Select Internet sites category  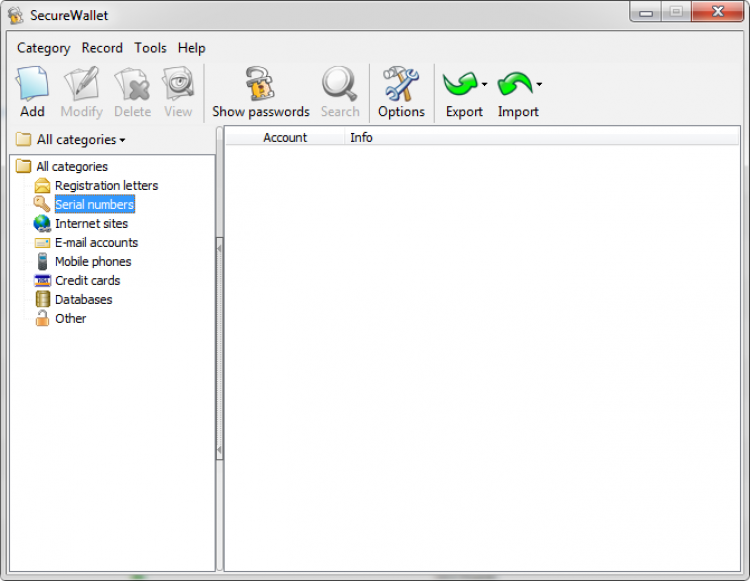pos(91,224)
